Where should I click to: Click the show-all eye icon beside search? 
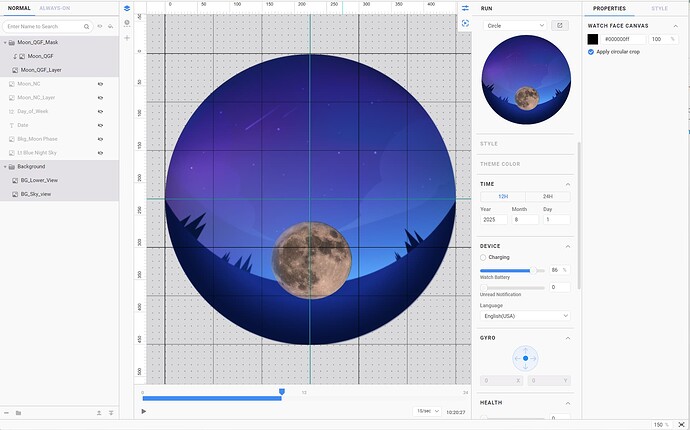(100, 26)
